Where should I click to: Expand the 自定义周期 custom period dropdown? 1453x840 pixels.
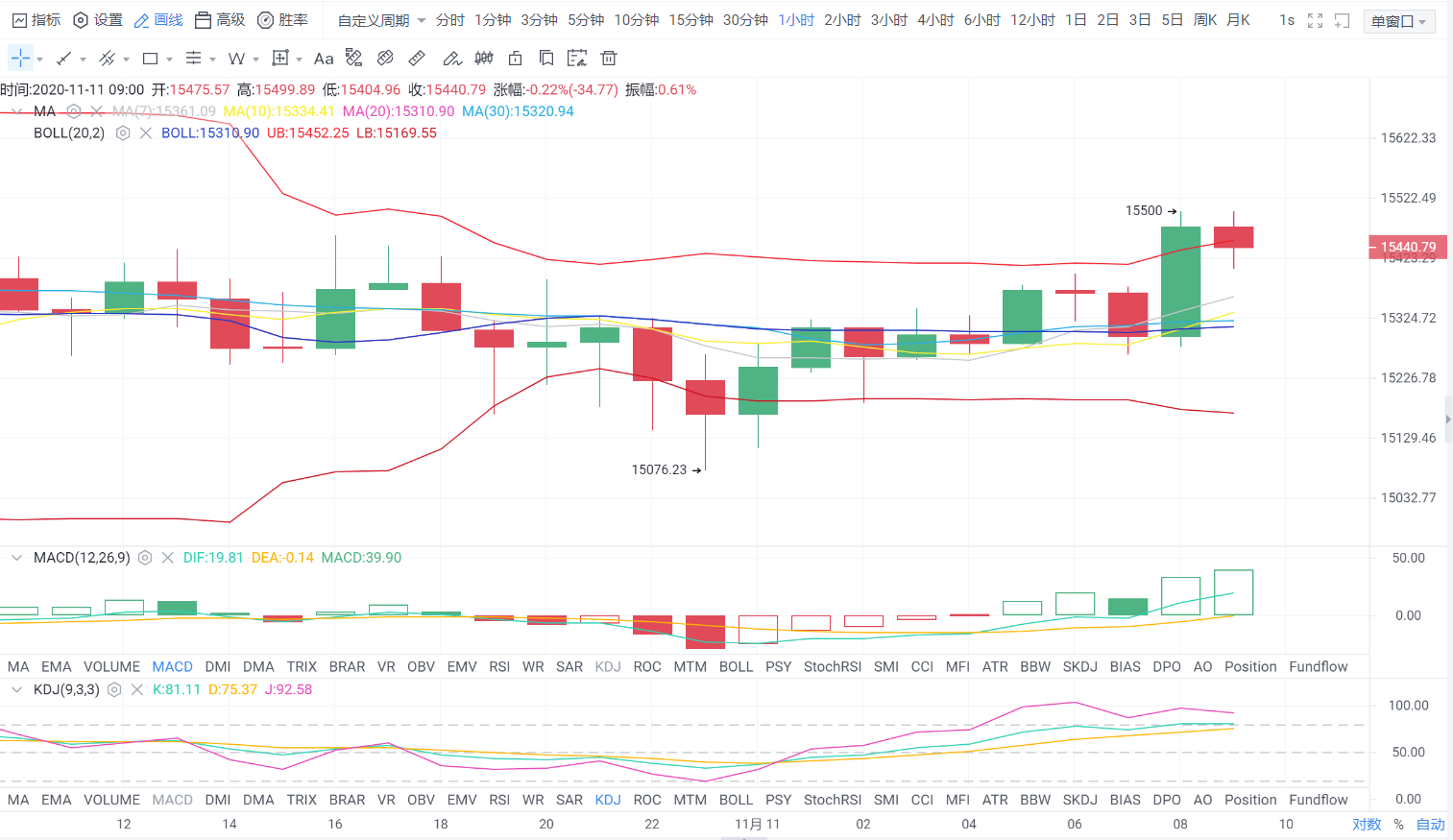point(381,20)
